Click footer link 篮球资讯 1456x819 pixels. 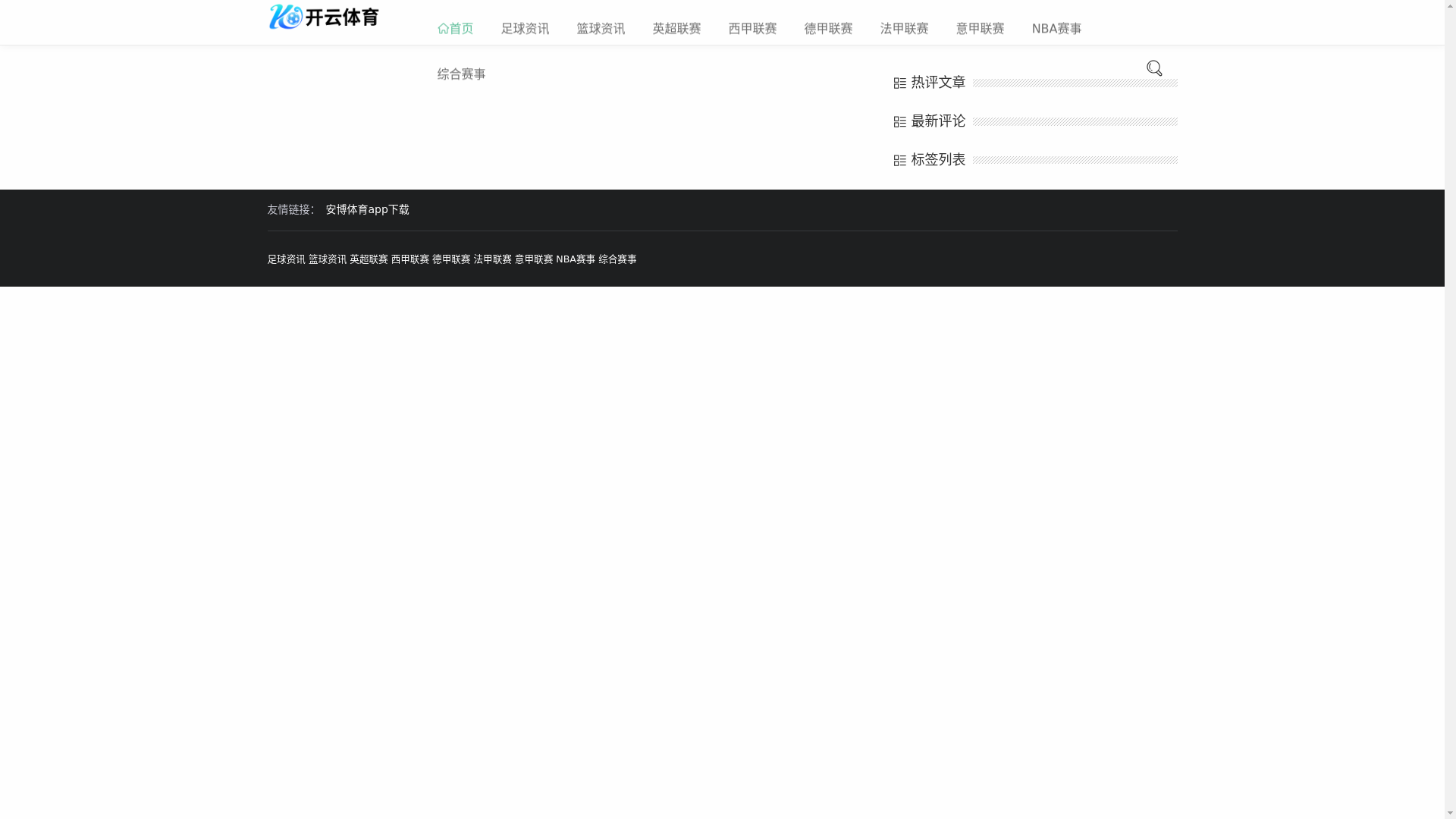tap(328, 259)
